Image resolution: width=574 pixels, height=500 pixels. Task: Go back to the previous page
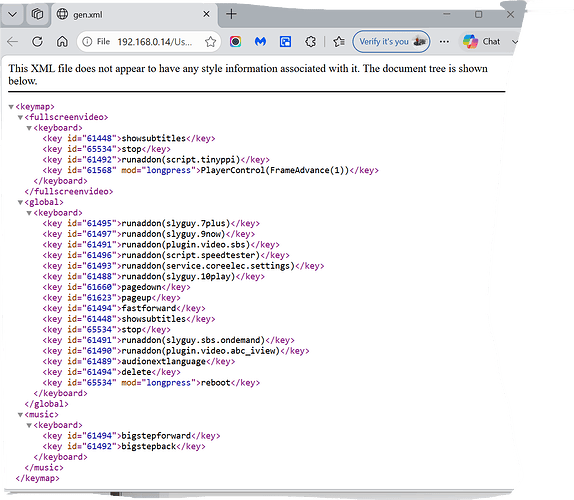tap(12, 42)
